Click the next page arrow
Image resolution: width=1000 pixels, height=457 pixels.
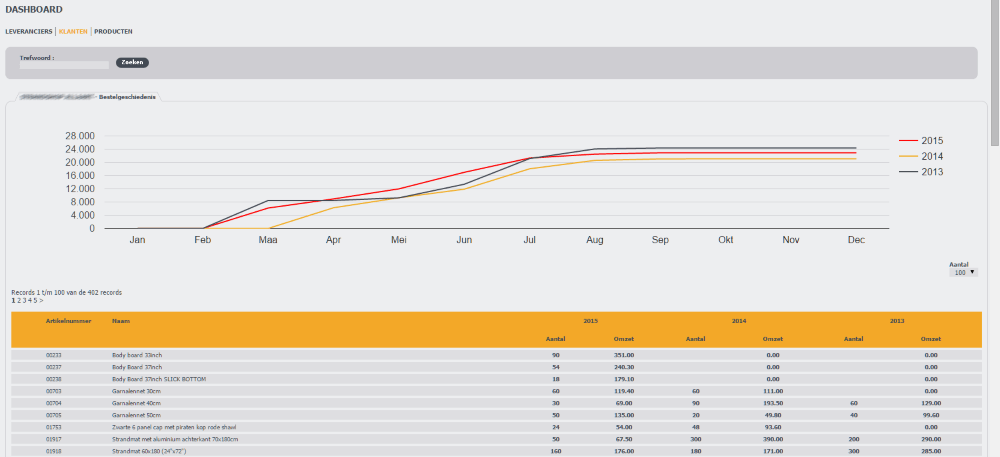click(41, 300)
